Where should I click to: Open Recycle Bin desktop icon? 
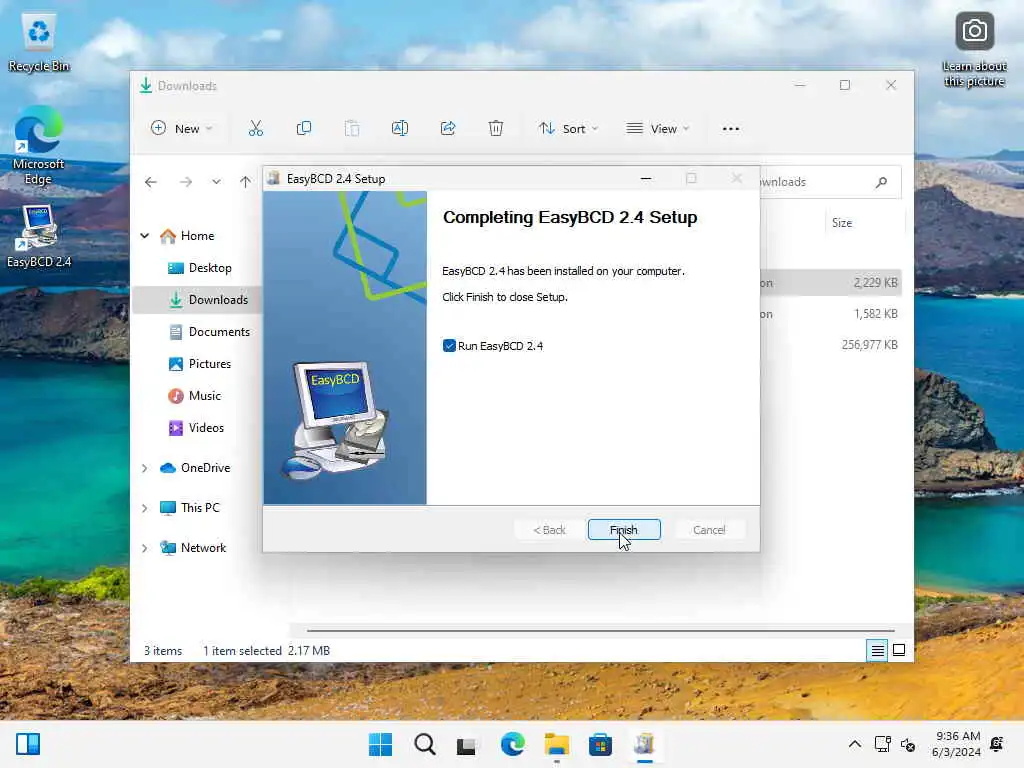(x=39, y=43)
